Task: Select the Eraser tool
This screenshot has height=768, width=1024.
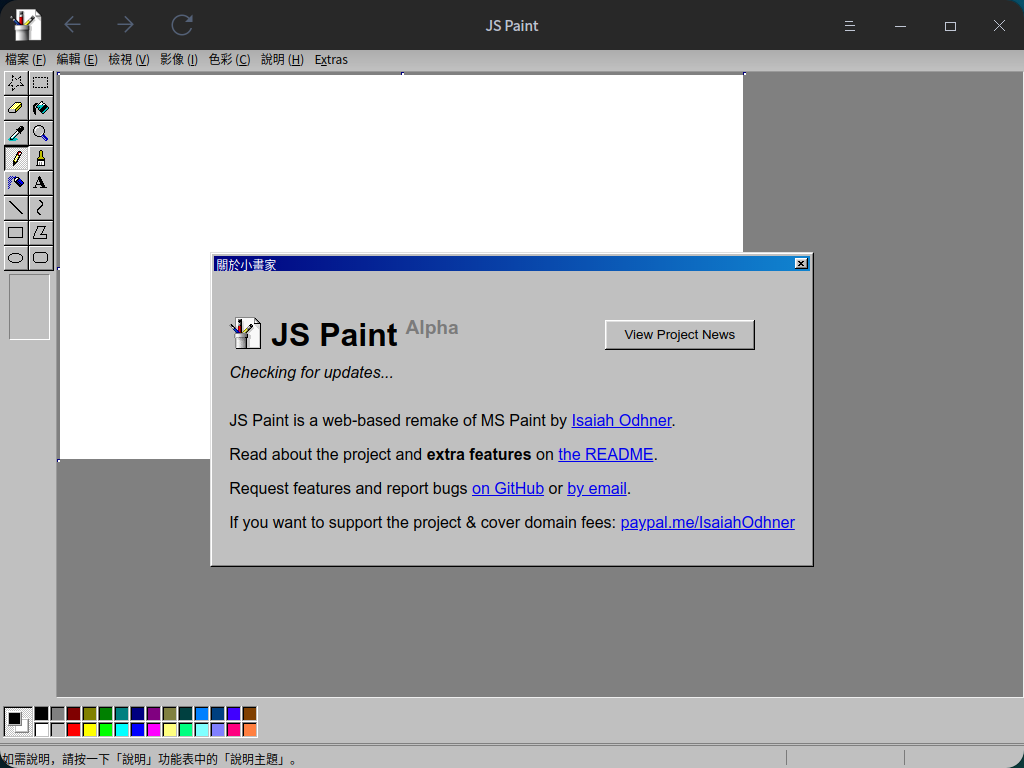Action: coord(16,108)
